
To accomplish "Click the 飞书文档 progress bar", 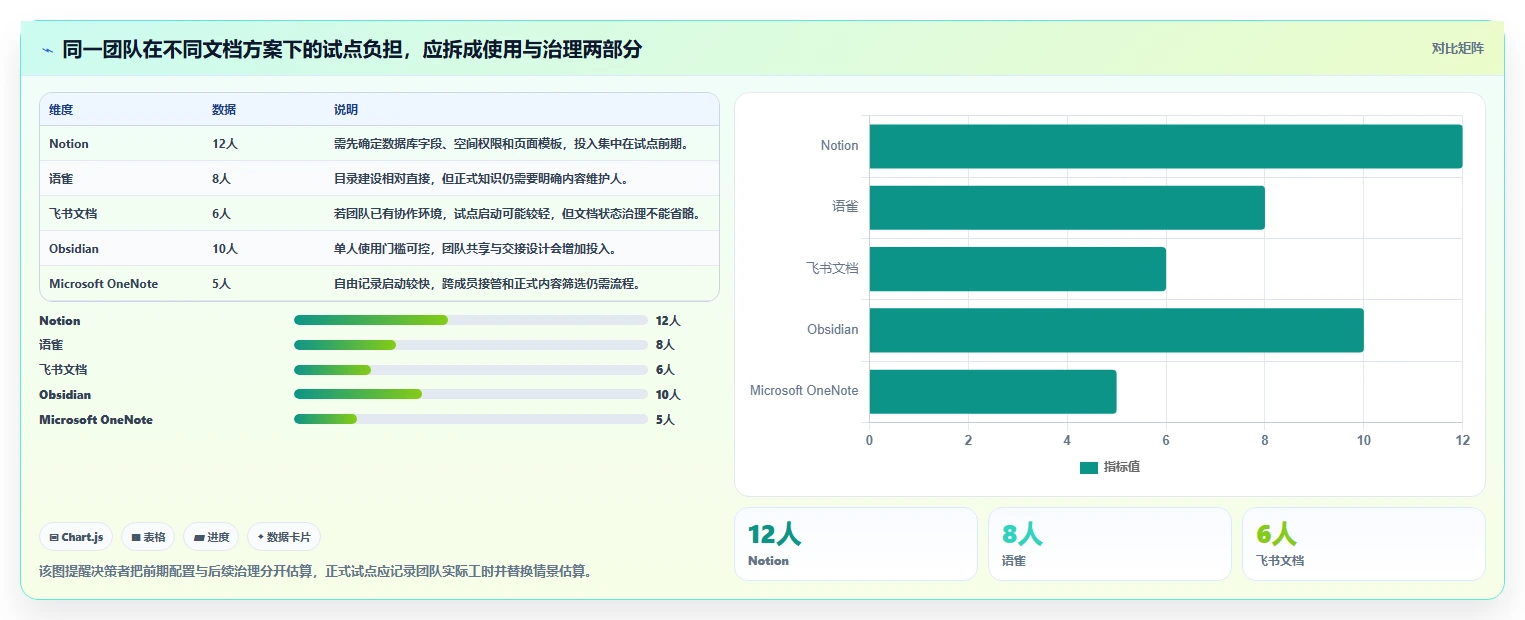I will click(471, 370).
